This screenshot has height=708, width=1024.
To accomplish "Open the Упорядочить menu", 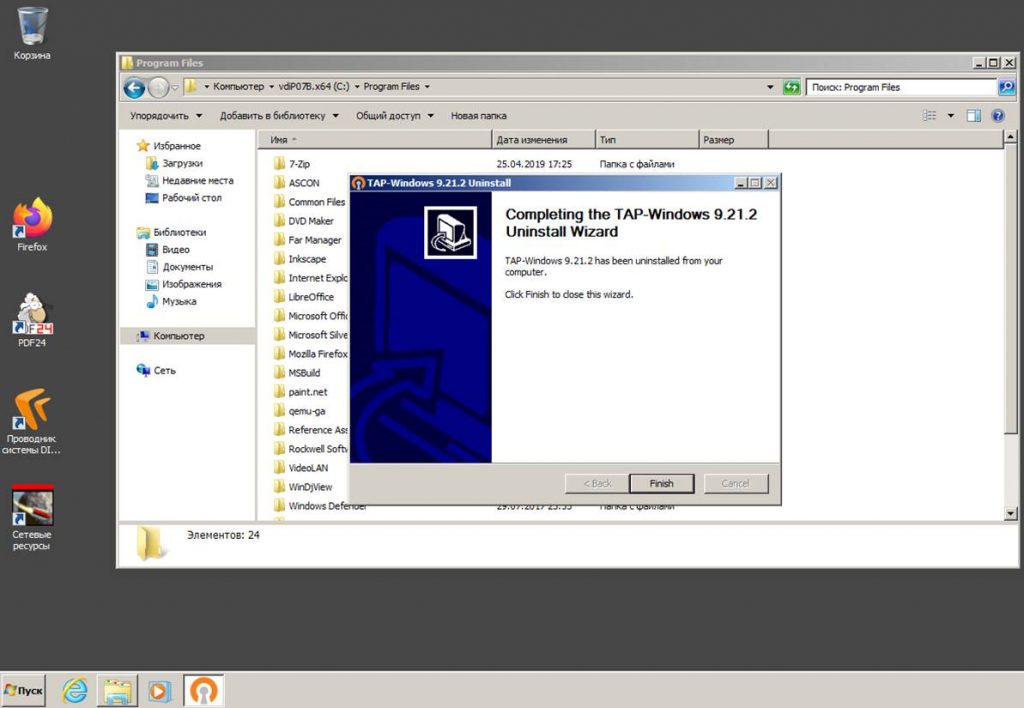I will coord(166,116).
